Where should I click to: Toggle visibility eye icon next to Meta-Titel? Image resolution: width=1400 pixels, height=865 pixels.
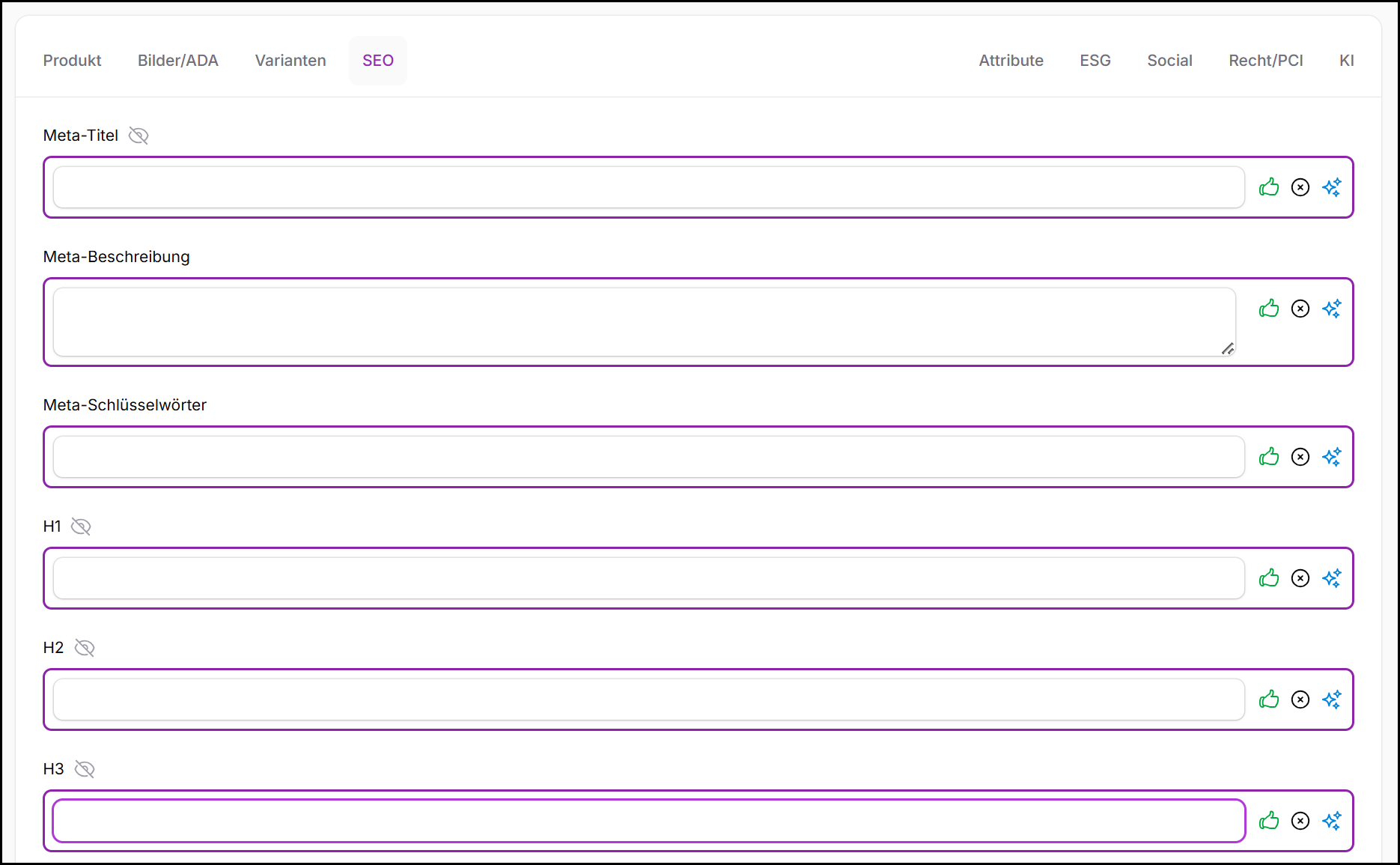(x=139, y=136)
